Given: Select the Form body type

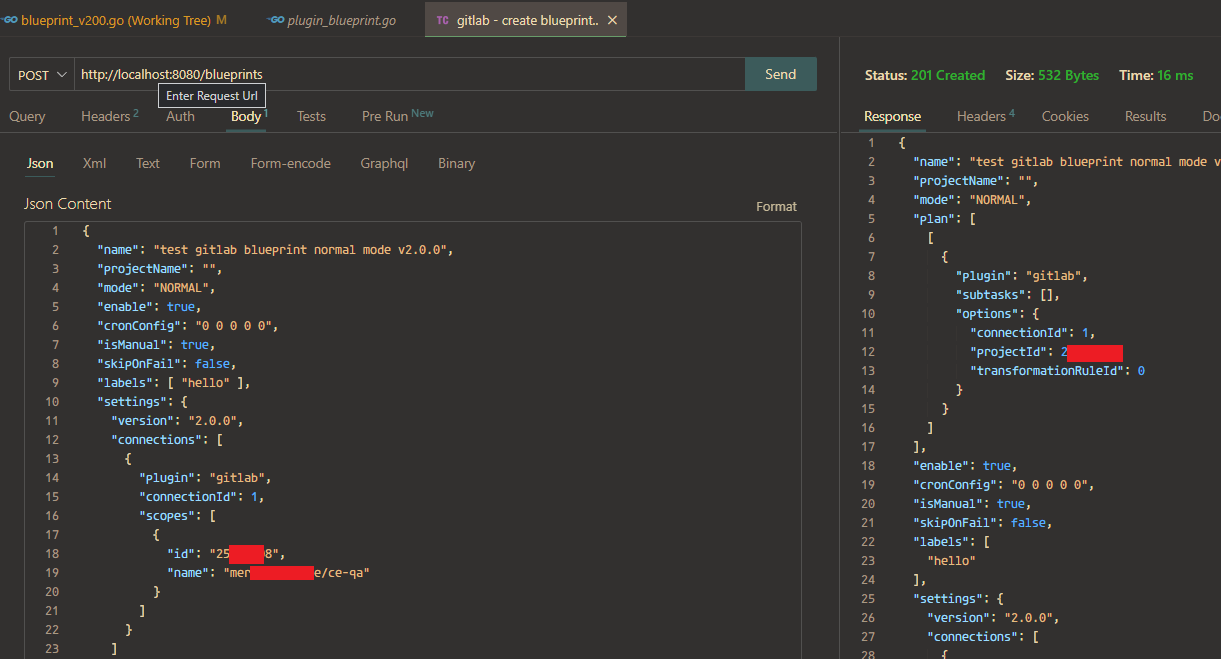Looking at the screenshot, I should (x=205, y=163).
